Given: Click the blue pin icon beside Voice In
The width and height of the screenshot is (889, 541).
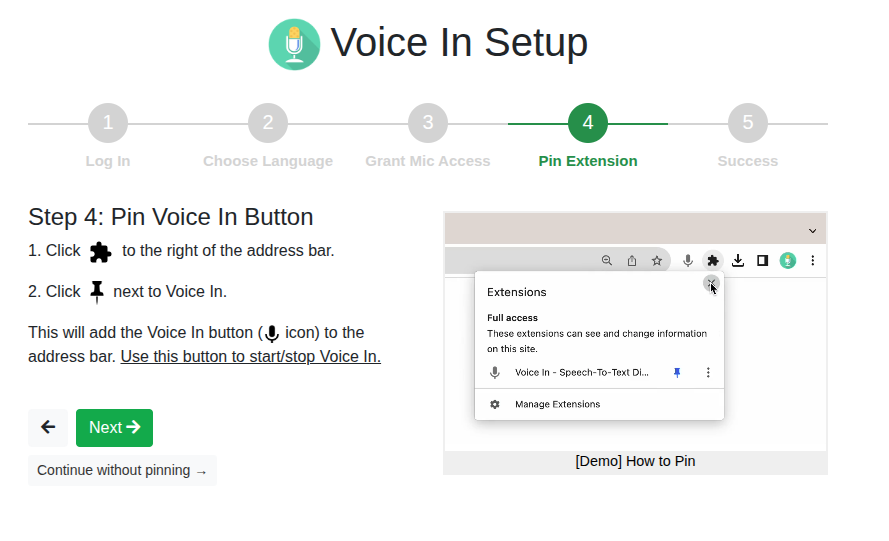Looking at the screenshot, I should 677,372.
